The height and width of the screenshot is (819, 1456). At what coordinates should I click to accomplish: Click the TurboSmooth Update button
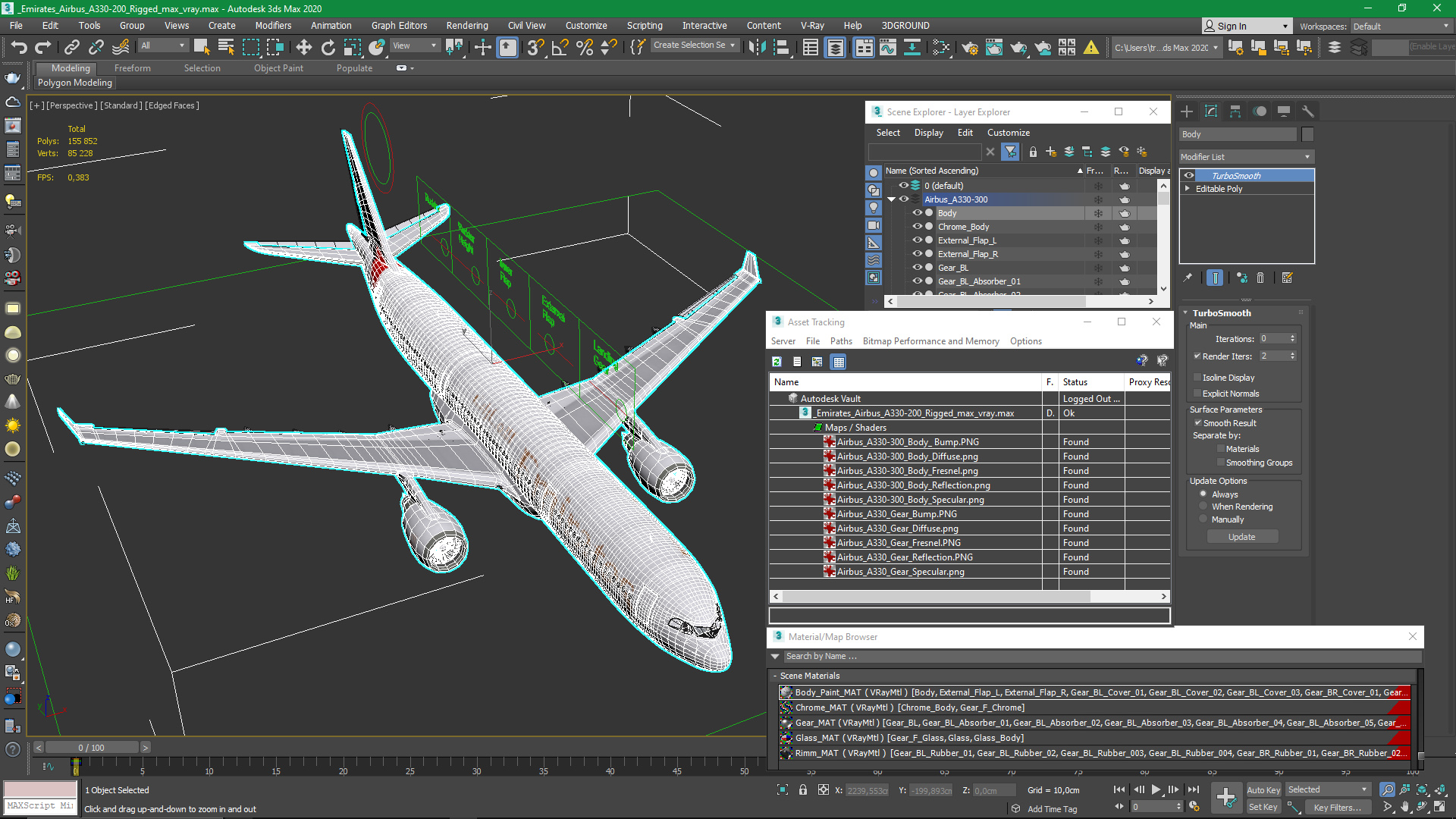(1242, 537)
